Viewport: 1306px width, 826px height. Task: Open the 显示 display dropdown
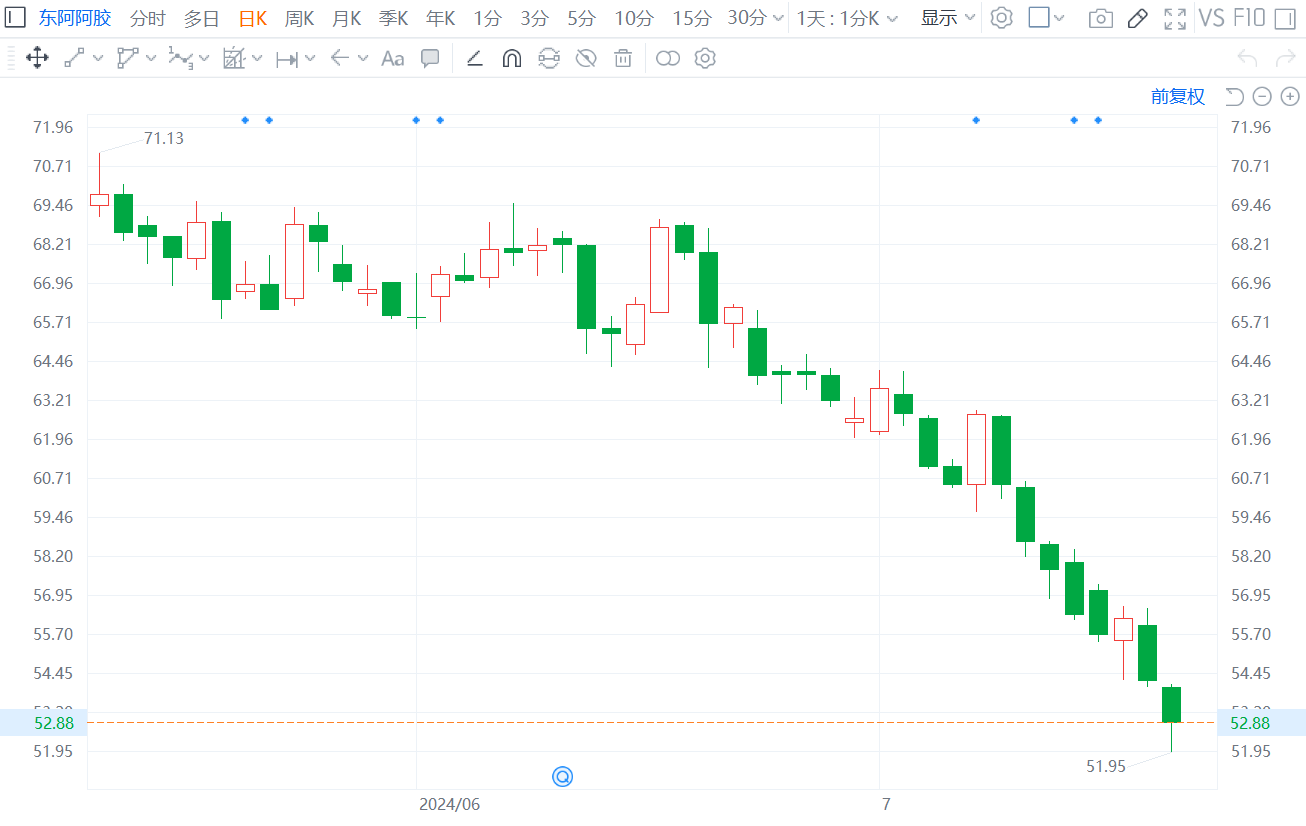pos(948,18)
